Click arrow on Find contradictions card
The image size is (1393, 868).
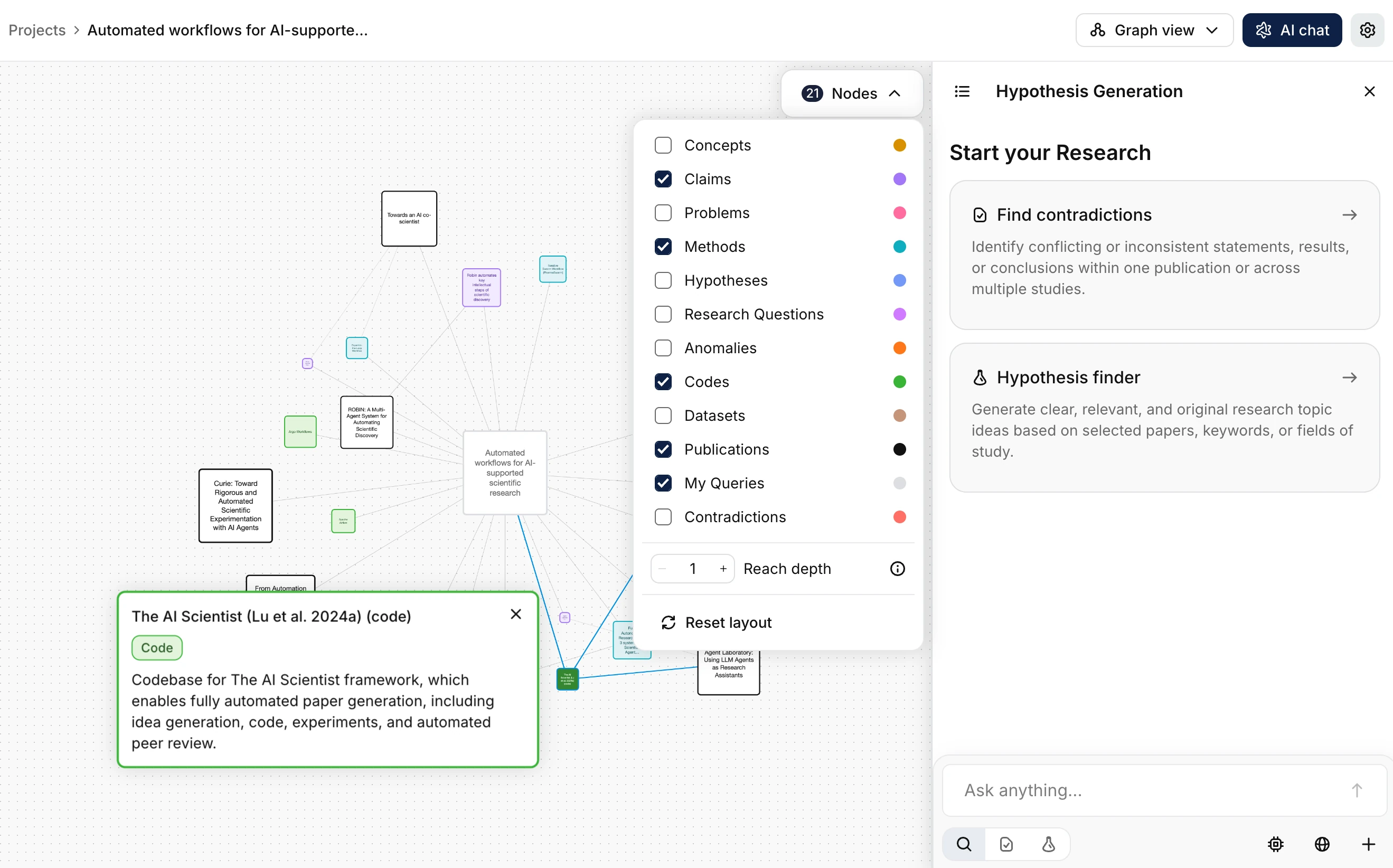1349,215
